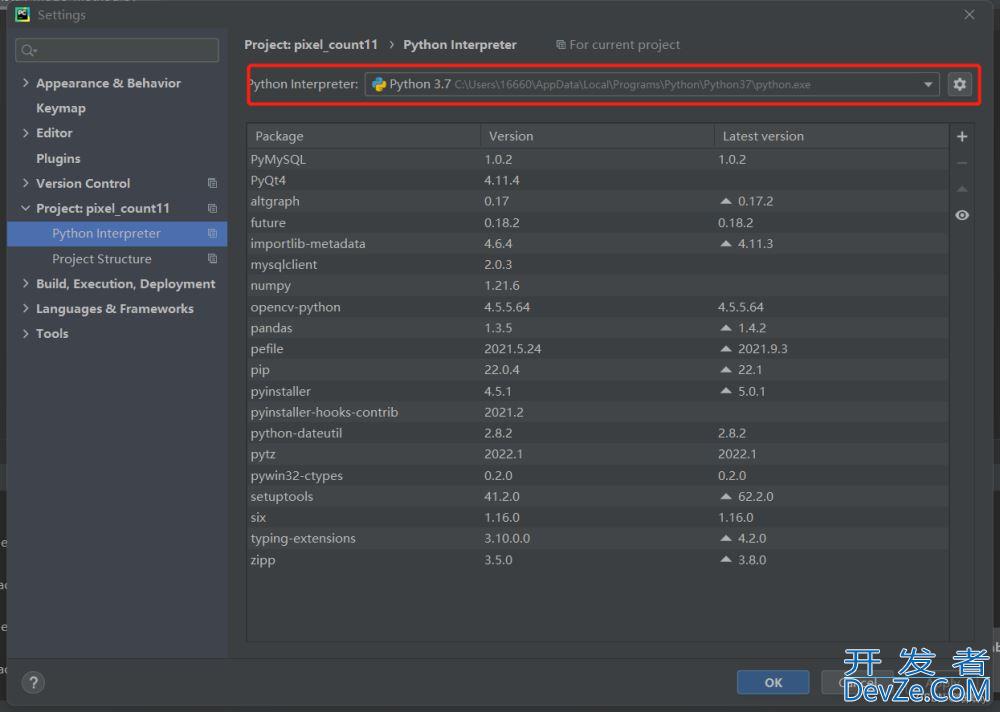Select the numpy package row
The height and width of the screenshot is (712, 1000).
598,285
